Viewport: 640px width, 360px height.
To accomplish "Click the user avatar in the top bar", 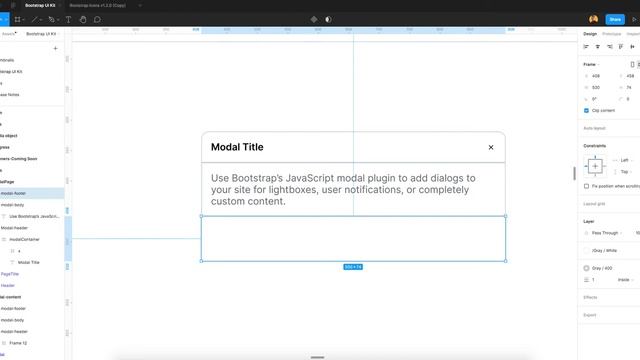I will point(593,19).
